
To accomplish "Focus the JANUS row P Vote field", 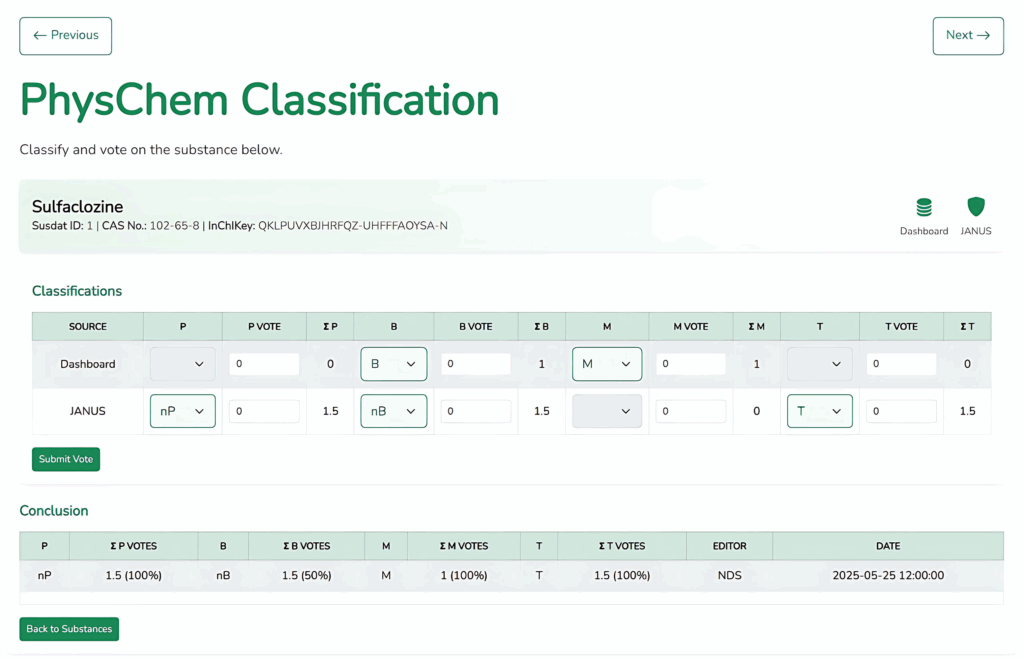I will pos(264,411).
